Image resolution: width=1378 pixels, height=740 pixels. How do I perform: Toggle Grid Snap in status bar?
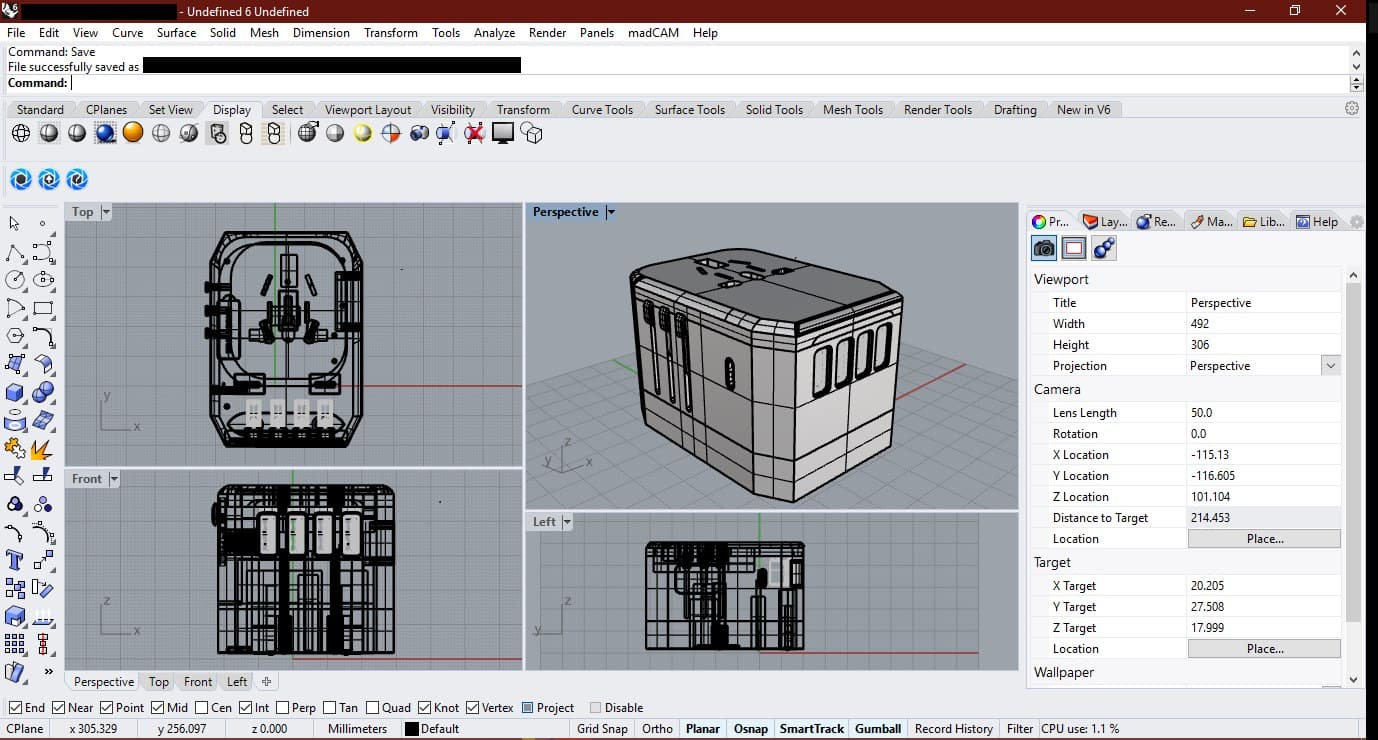(x=602, y=729)
